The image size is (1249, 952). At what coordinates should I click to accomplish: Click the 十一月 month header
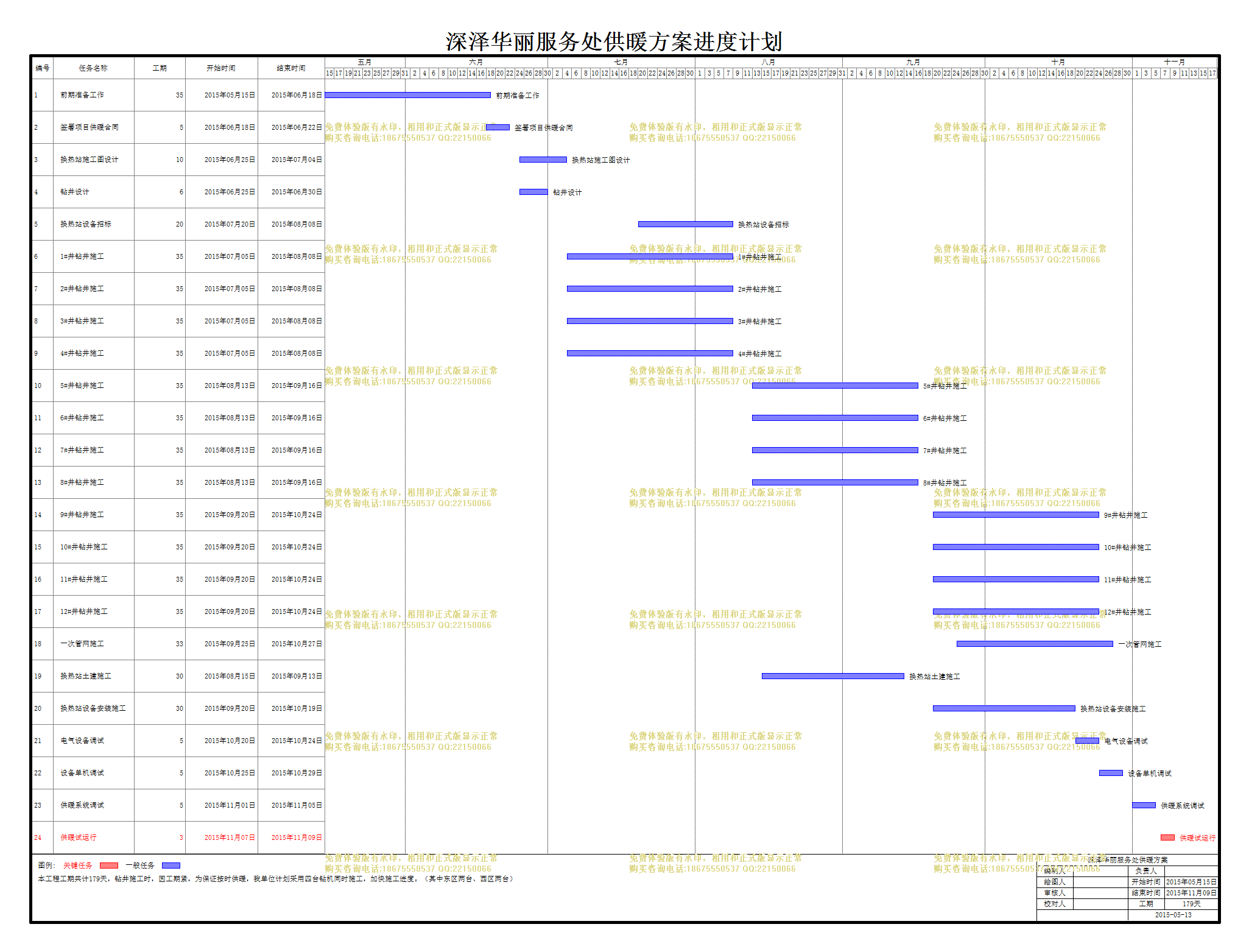(1175, 62)
